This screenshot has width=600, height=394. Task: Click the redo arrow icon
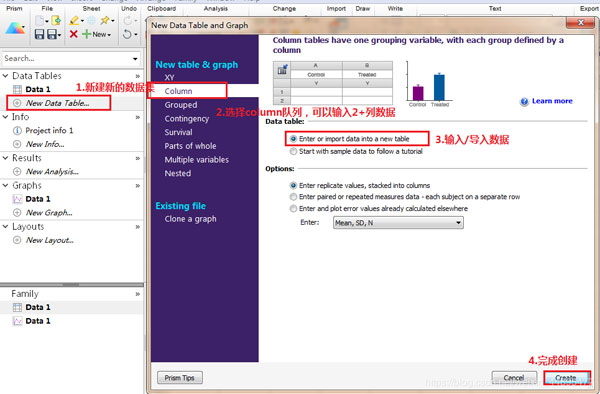(x=128, y=20)
